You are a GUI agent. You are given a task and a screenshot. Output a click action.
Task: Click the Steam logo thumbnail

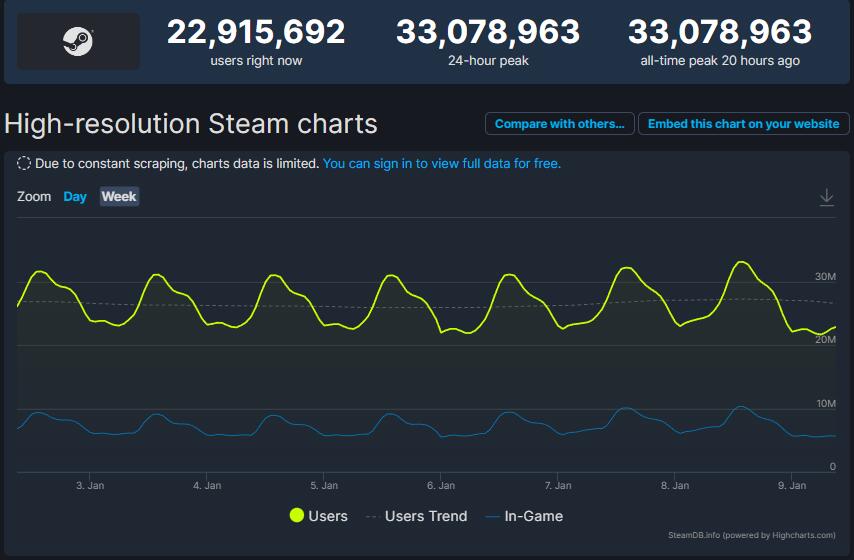click(x=78, y=41)
